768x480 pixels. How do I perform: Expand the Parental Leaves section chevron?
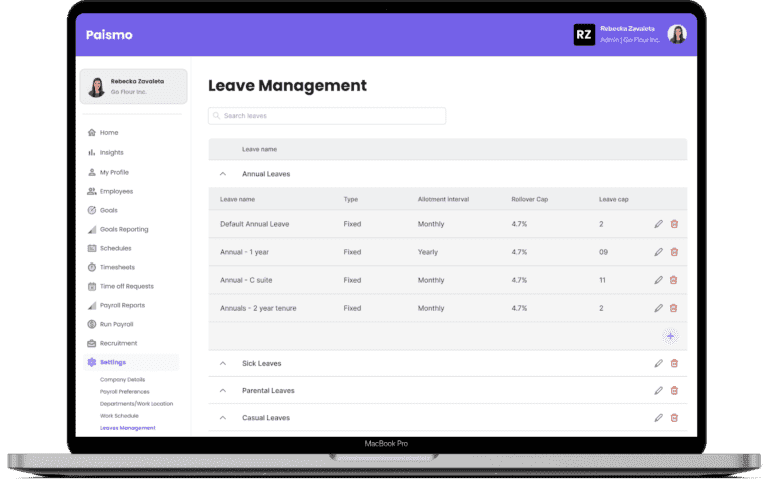(x=223, y=391)
